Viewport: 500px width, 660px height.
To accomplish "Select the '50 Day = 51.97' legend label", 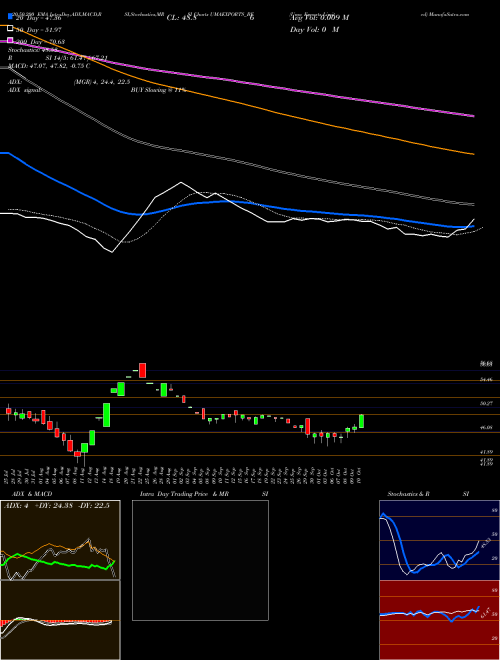I will pyautogui.click(x=38, y=30).
